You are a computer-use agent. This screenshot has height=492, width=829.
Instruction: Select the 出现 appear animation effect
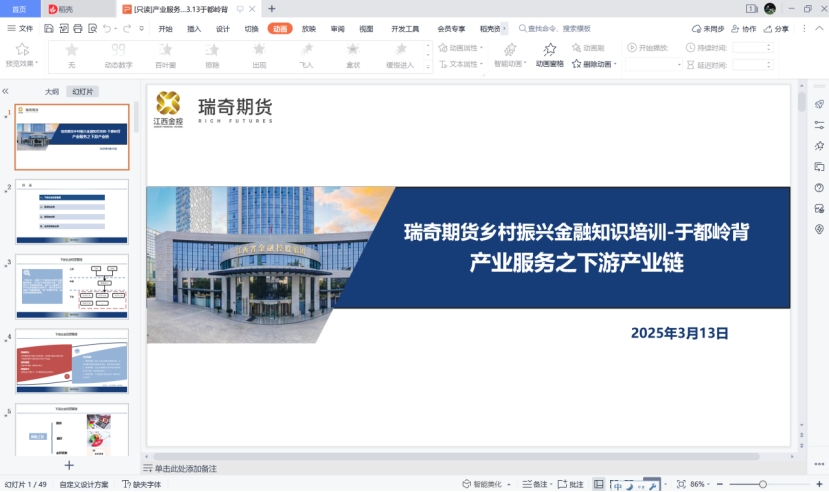point(259,55)
